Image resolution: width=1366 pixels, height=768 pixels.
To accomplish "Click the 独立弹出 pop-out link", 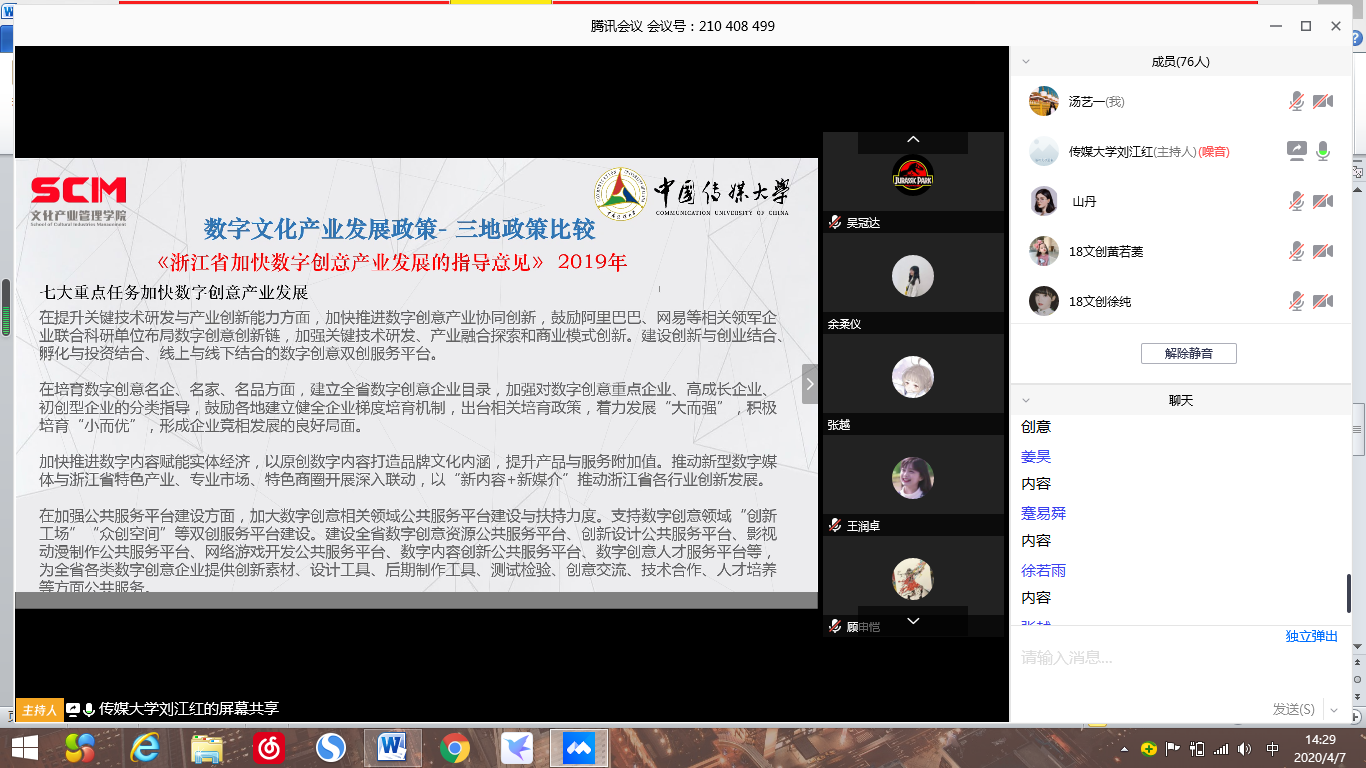I will coord(1311,637).
